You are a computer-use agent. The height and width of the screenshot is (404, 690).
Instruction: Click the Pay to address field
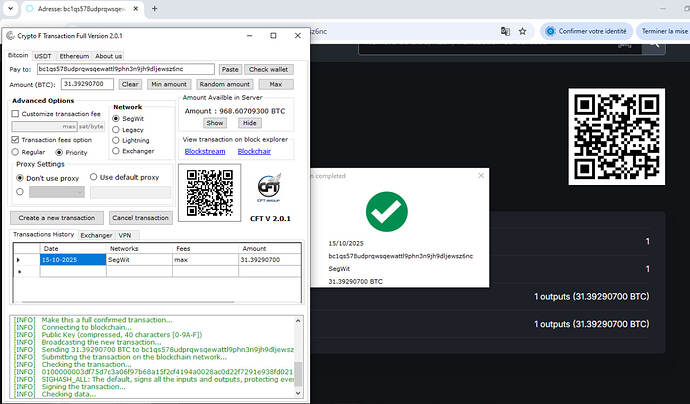pos(125,70)
